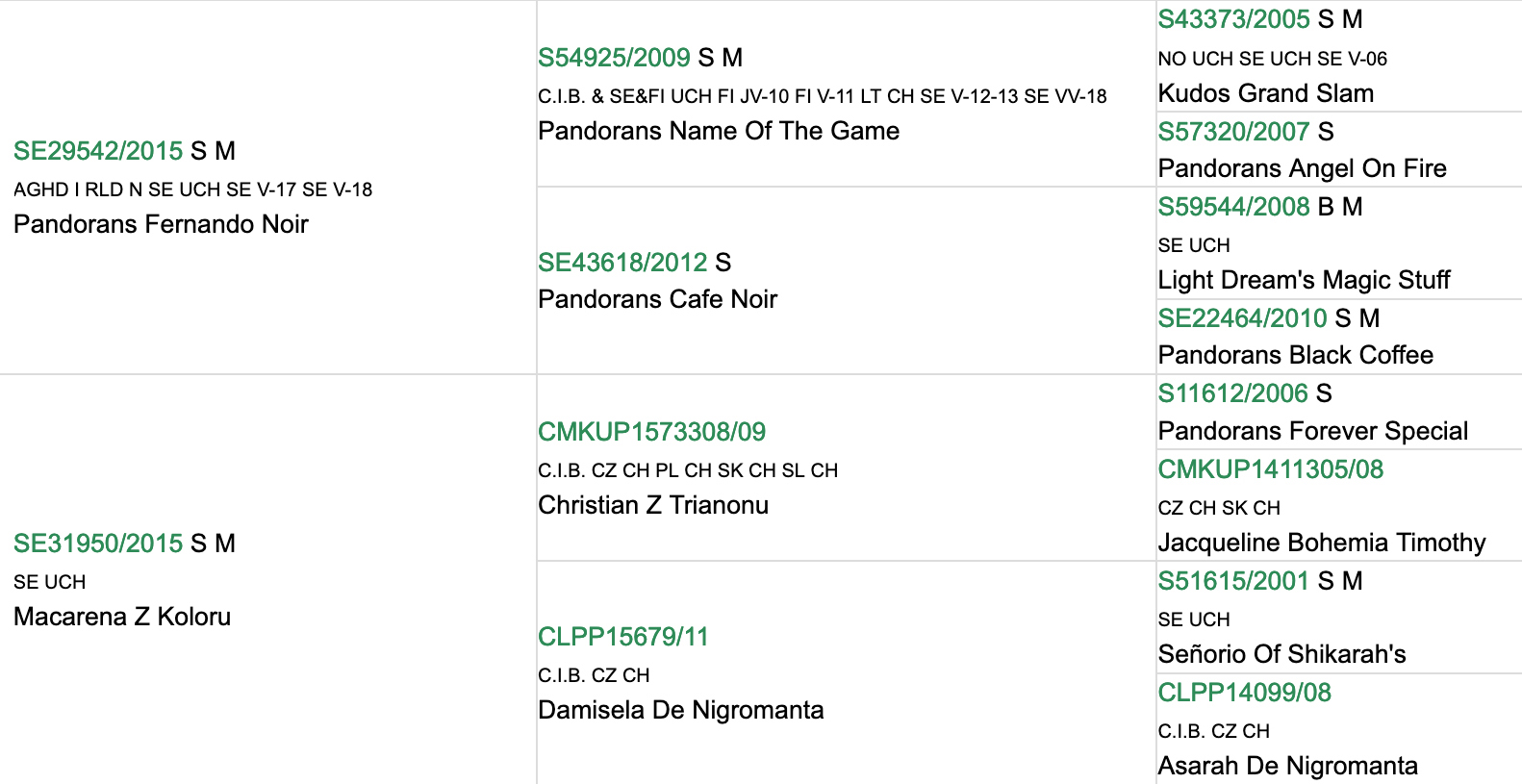Screen dimensions: 1522x784
Task: Open S57320/2007 Pandorans Angel On Fire
Action: (1233, 132)
